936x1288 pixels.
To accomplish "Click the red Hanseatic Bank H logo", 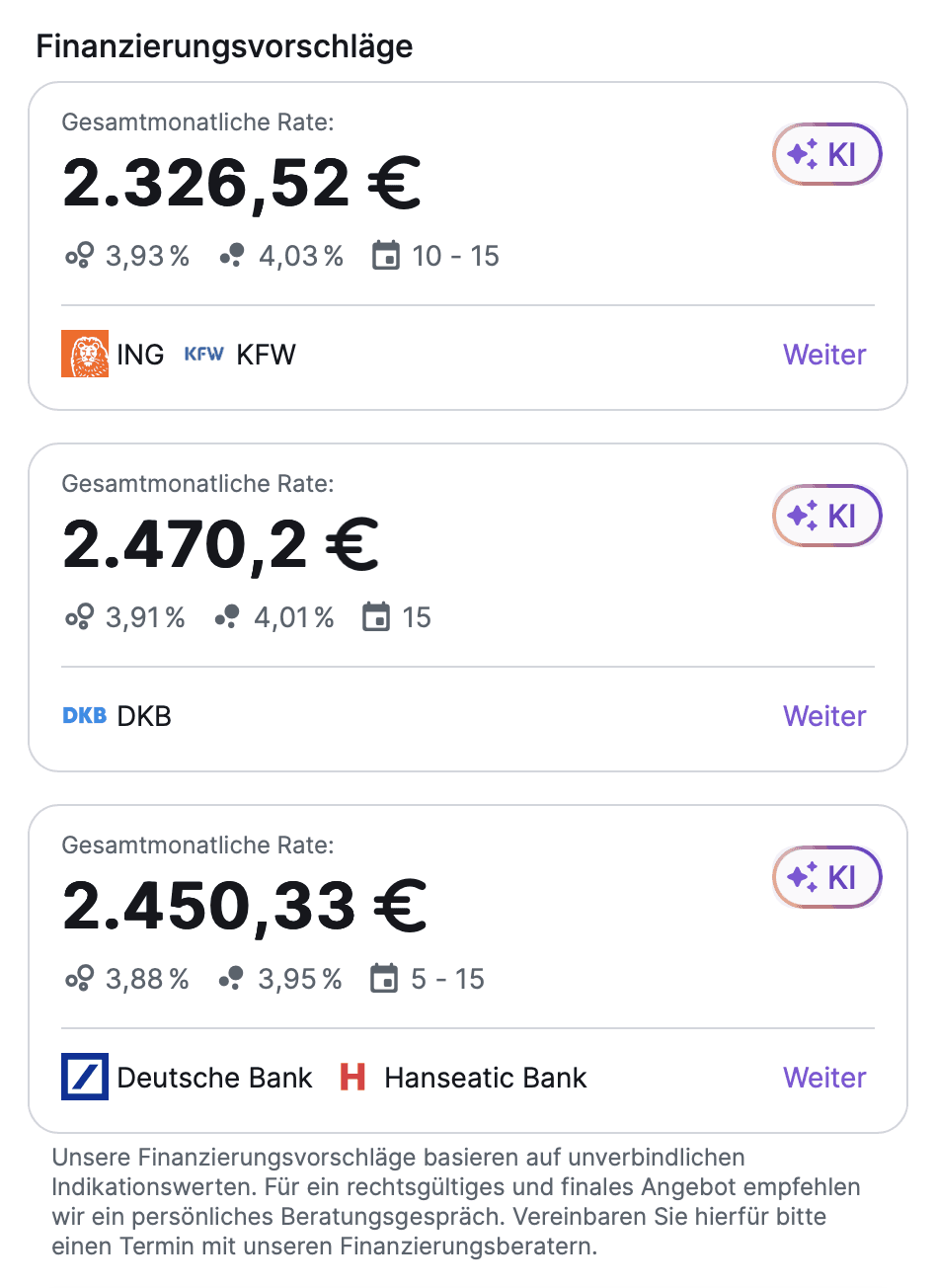I will click(352, 1078).
